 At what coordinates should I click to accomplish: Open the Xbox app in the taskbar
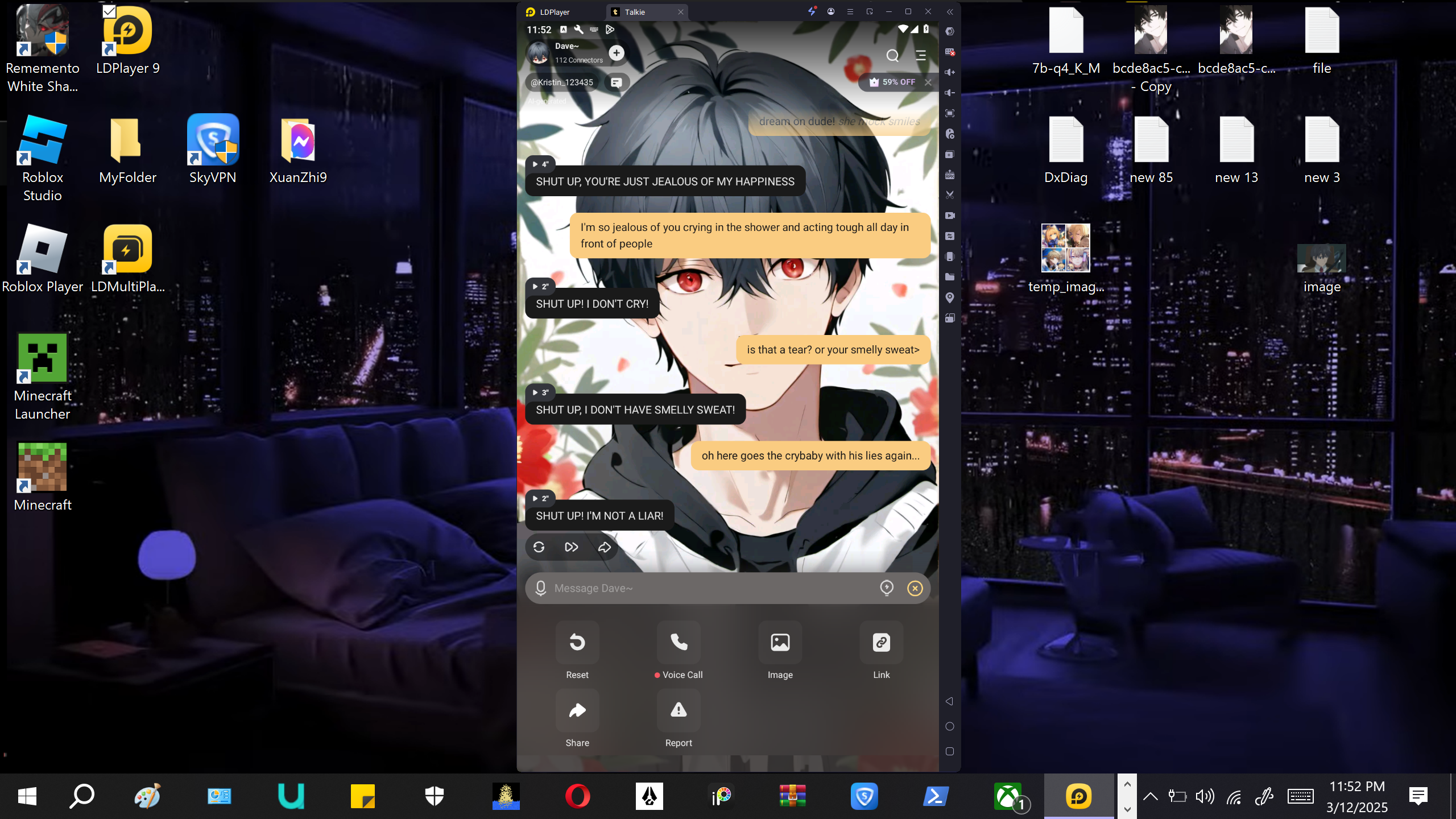[1008, 796]
